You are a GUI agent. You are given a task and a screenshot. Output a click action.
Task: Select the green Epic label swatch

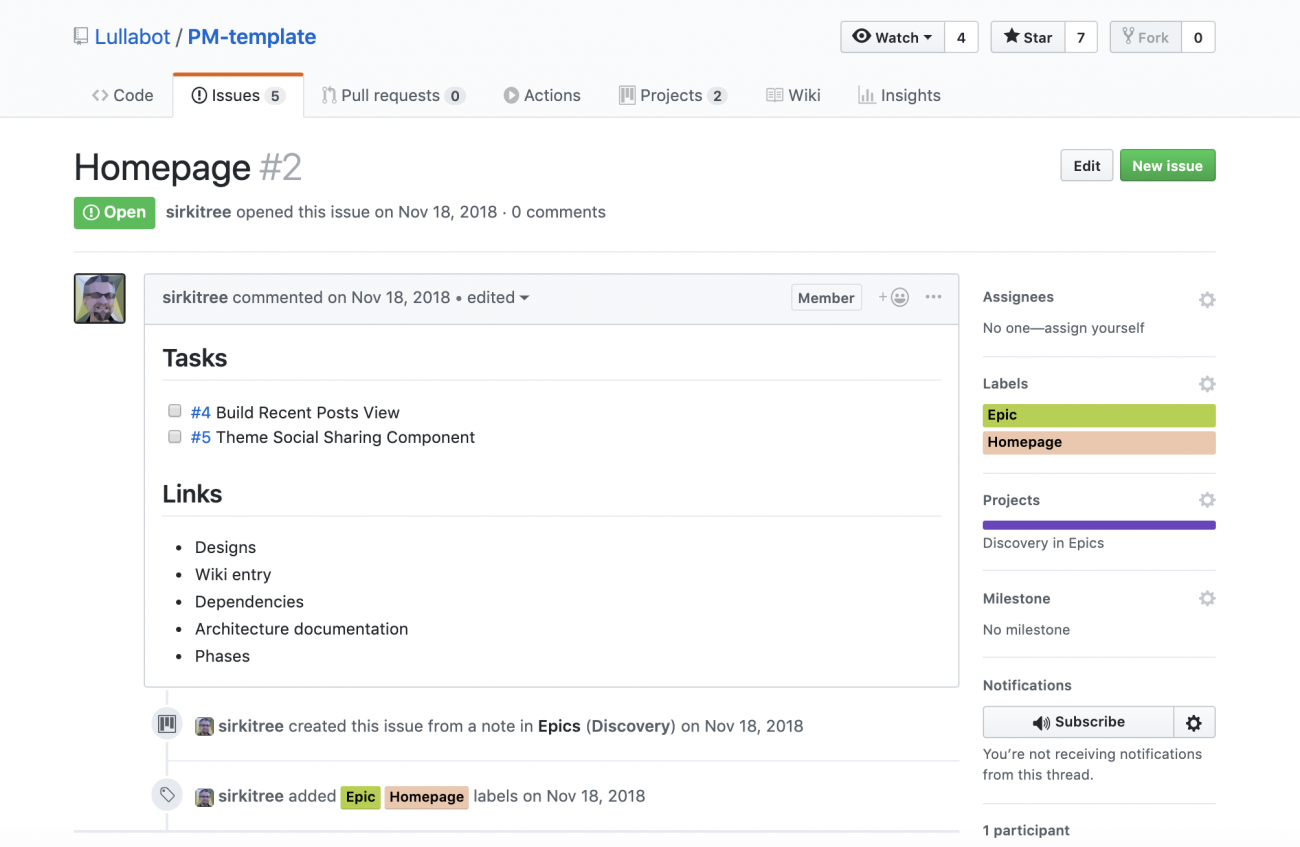[x=1099, y=415]
